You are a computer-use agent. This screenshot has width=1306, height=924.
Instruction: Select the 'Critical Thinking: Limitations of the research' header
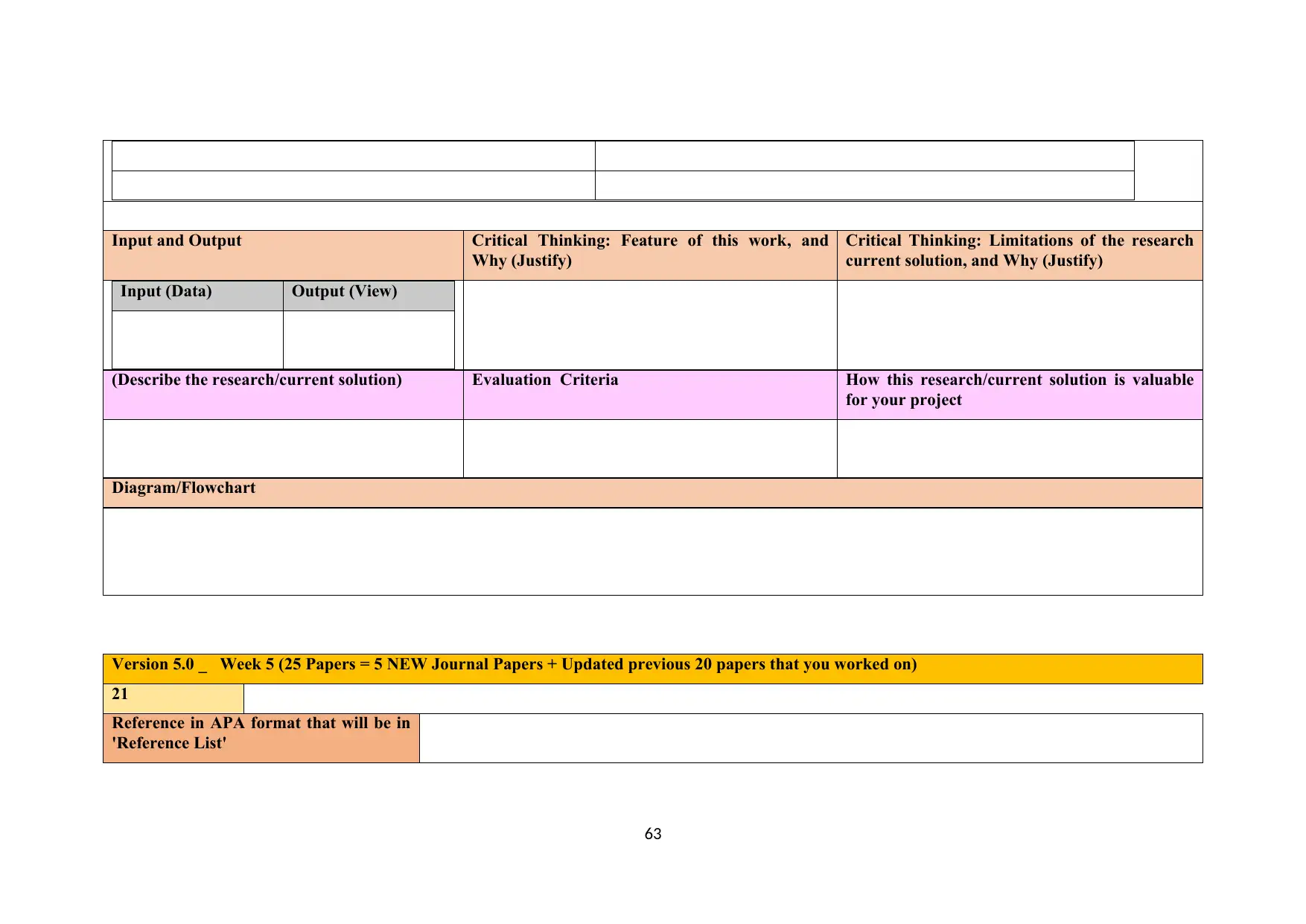click(x=1019, y=255)
